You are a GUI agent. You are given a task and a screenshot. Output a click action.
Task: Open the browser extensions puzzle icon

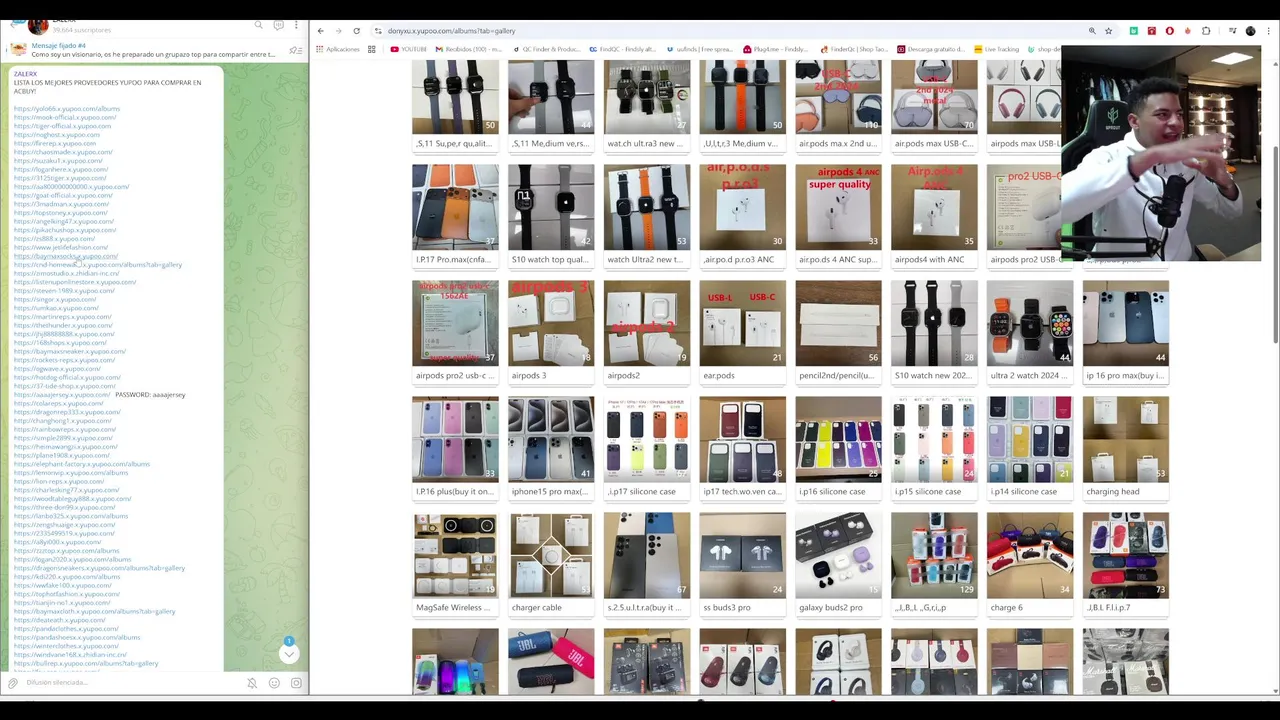point(1206,31)
